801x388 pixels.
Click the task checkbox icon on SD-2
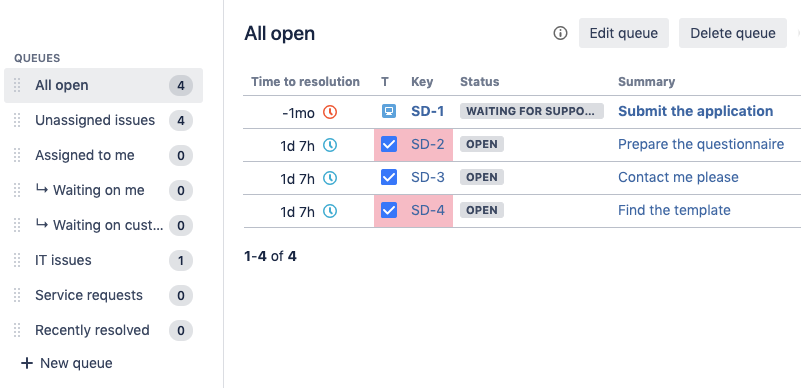click(389, 144)
